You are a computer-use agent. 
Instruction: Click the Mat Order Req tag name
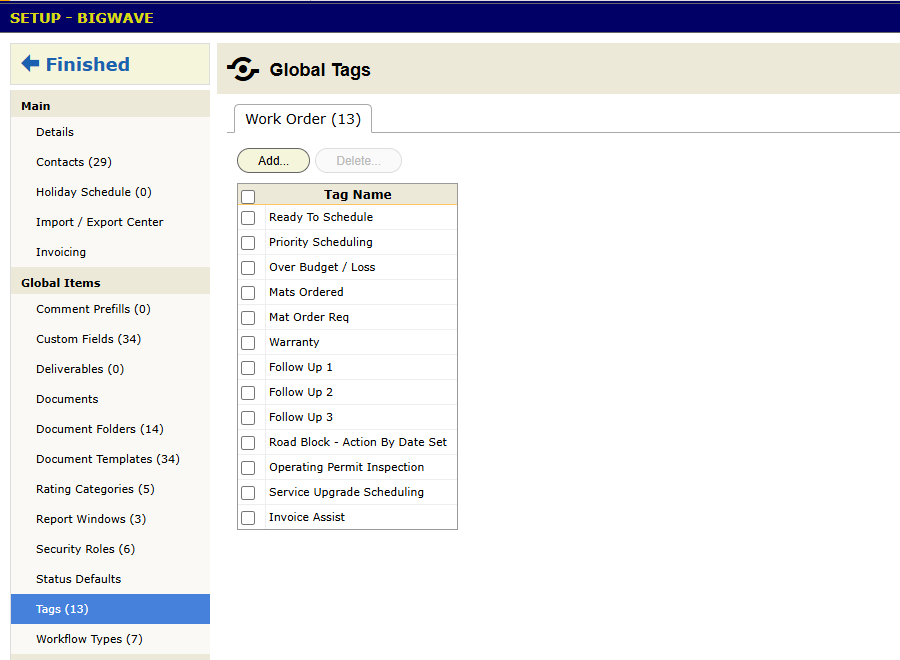(309, 317)
